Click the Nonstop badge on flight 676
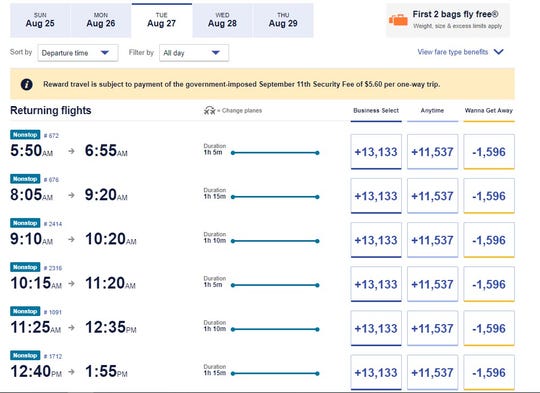This screenshot has width=540, height=393. coord(25,179)
